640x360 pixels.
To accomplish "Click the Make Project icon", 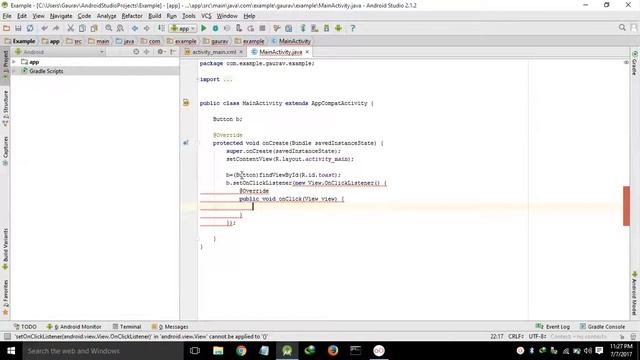I will pyautogui.click(x=161, y=28).
